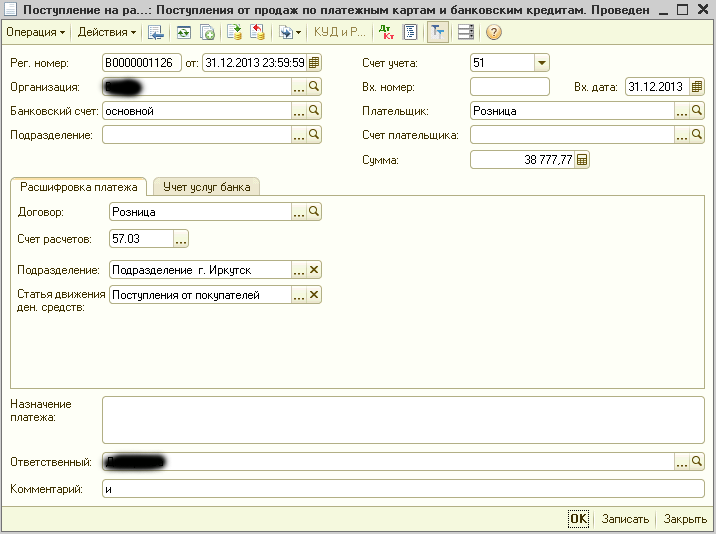Click magnifier icon beside Договор field
Viewport: 716px width, 534px height.
pyautogui.click(x=314, y=212)
